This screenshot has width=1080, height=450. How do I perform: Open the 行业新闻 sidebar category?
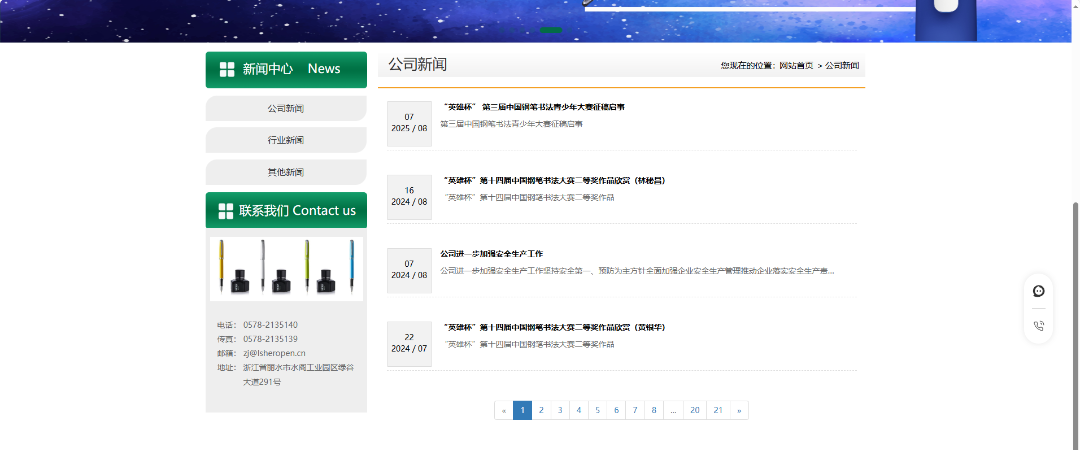286,140
